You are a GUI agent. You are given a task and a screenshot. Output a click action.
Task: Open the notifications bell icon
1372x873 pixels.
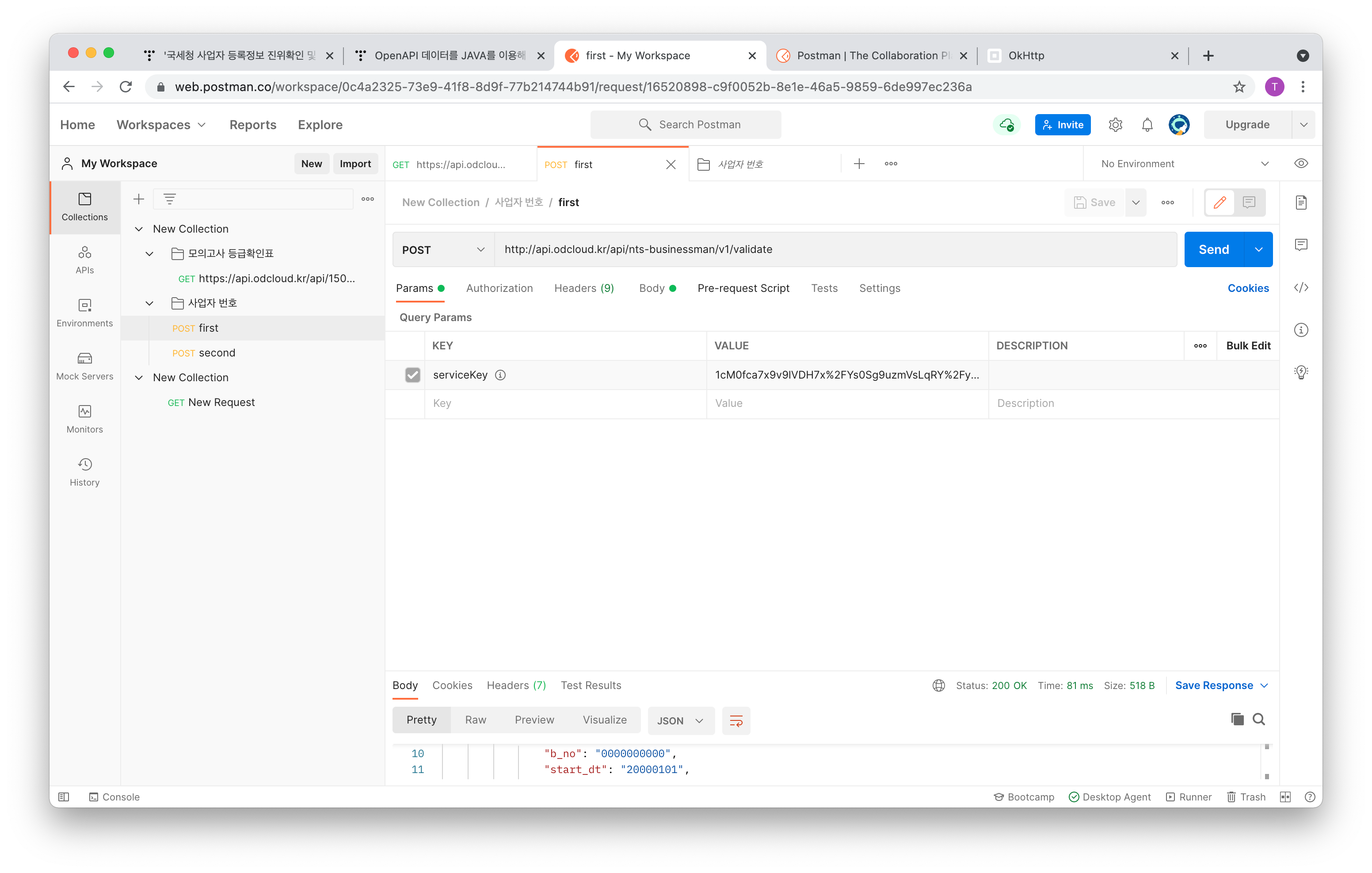(x=1147, y=124)
